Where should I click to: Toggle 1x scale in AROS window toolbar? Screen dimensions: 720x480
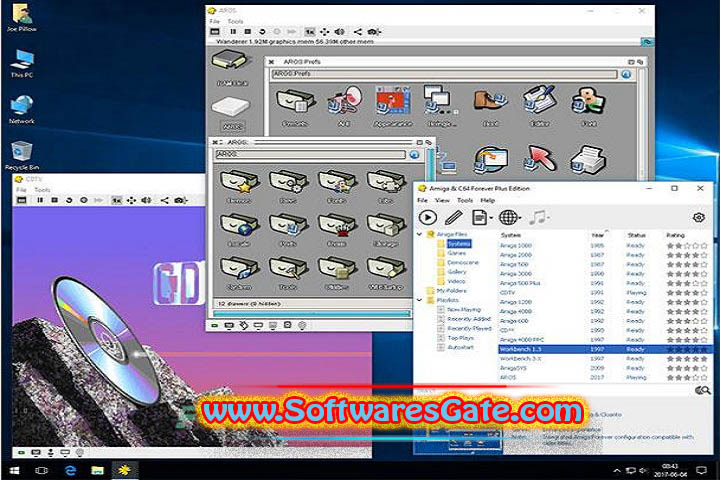310,32
